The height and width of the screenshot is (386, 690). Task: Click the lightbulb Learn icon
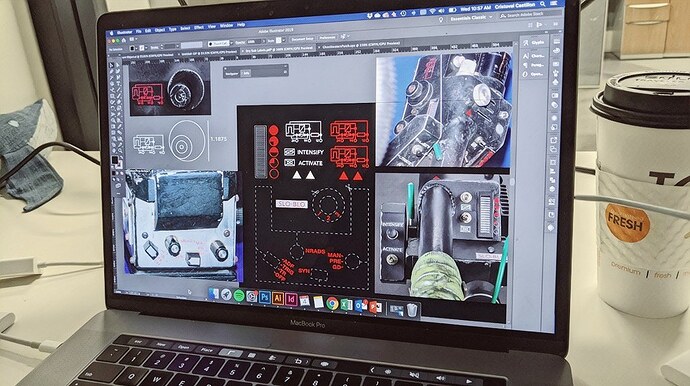click(440, 20)
